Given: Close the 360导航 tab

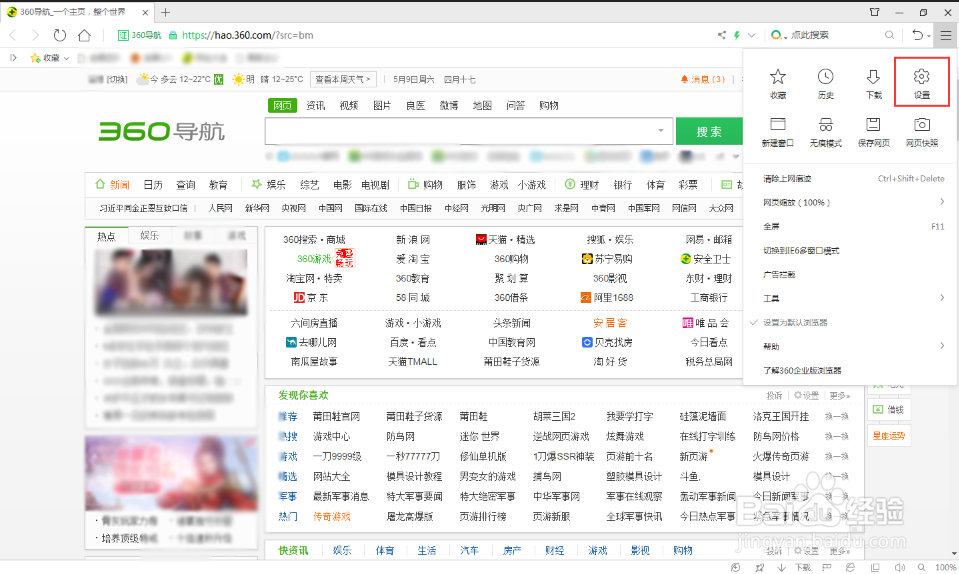Looking at the screenshot, I should 145,12.
